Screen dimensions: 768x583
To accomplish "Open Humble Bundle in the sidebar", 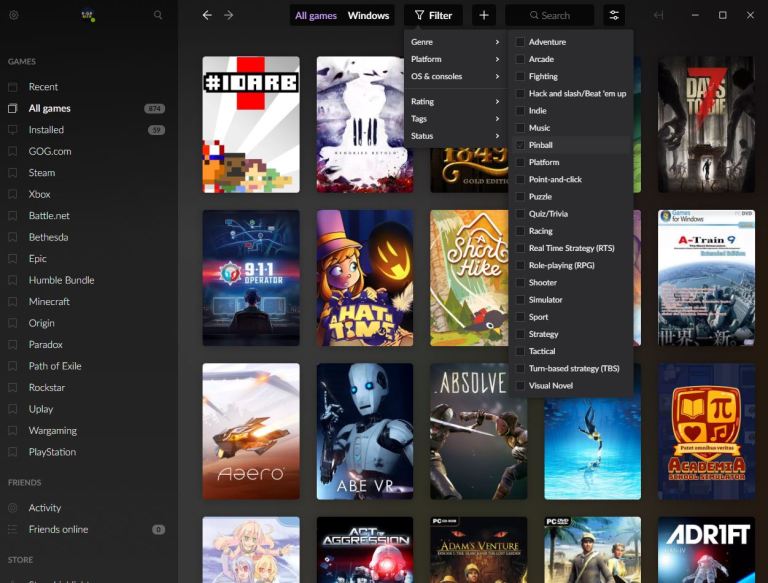I will (61, 280).
